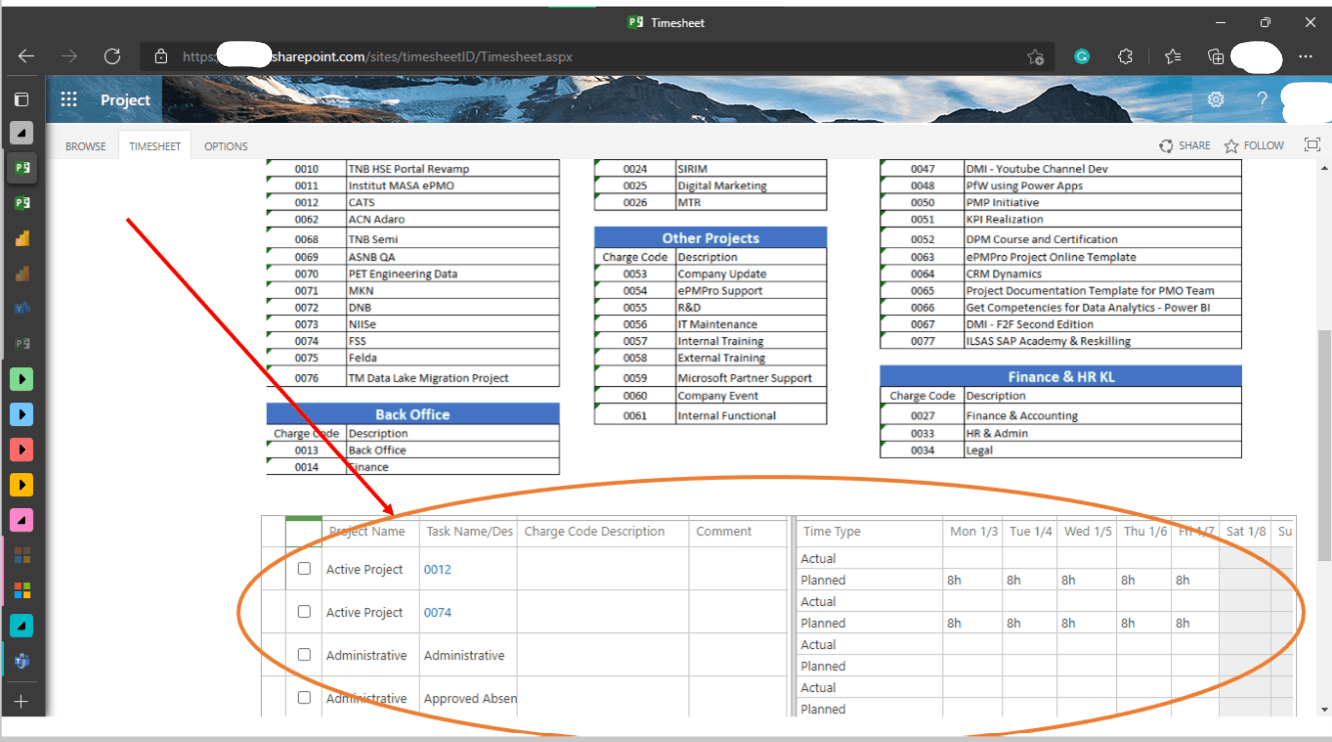Click the Sat 1/8 column header
The height and width of the screenshot is (742, 1332).
[1245, 532]
